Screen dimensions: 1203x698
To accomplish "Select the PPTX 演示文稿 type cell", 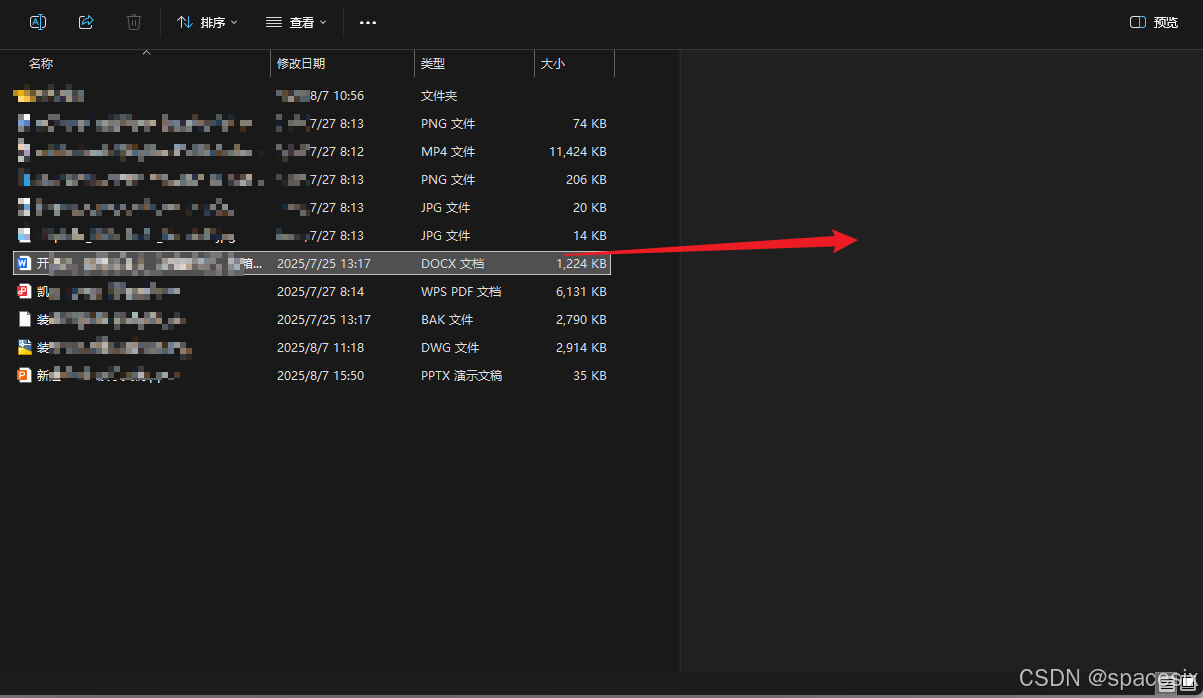I will pyautogui.click(x=461, y=376).
